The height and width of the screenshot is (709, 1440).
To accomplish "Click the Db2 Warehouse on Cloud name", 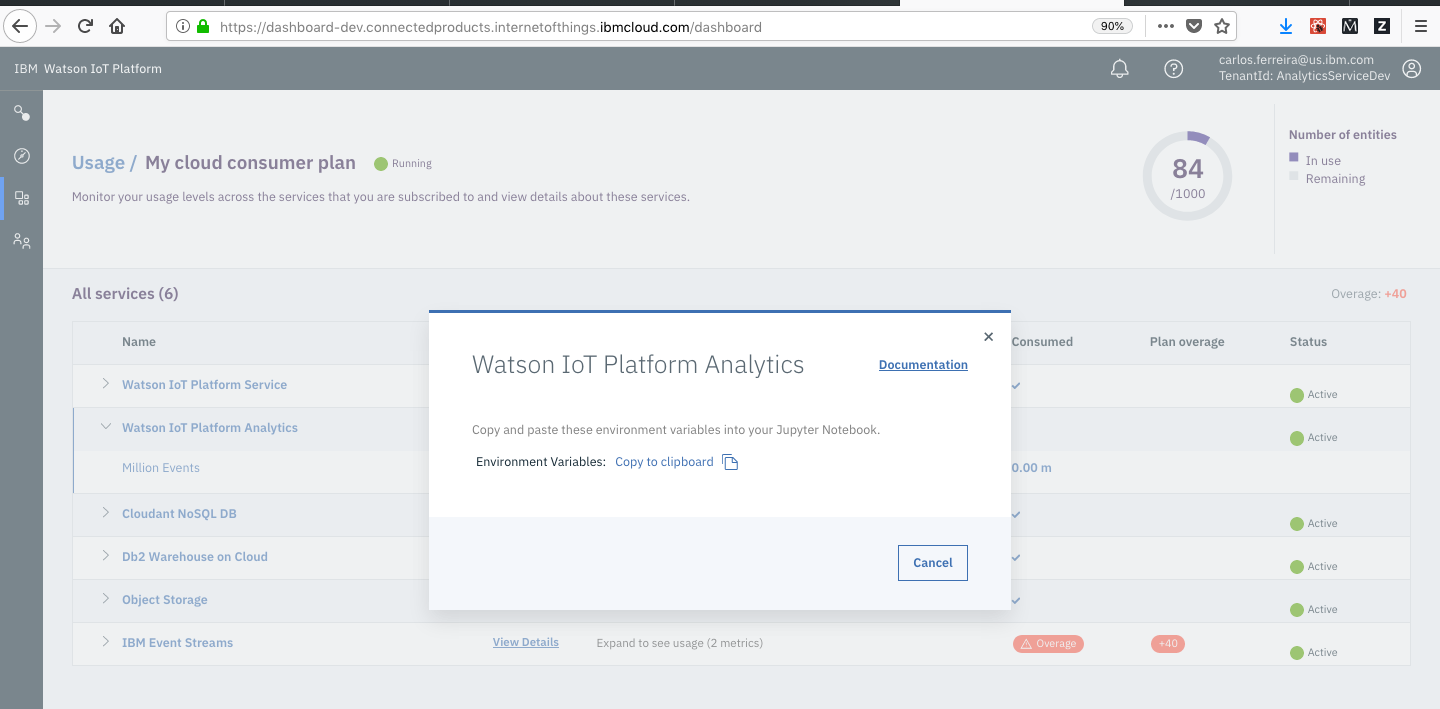I will [x=195, y=557].
